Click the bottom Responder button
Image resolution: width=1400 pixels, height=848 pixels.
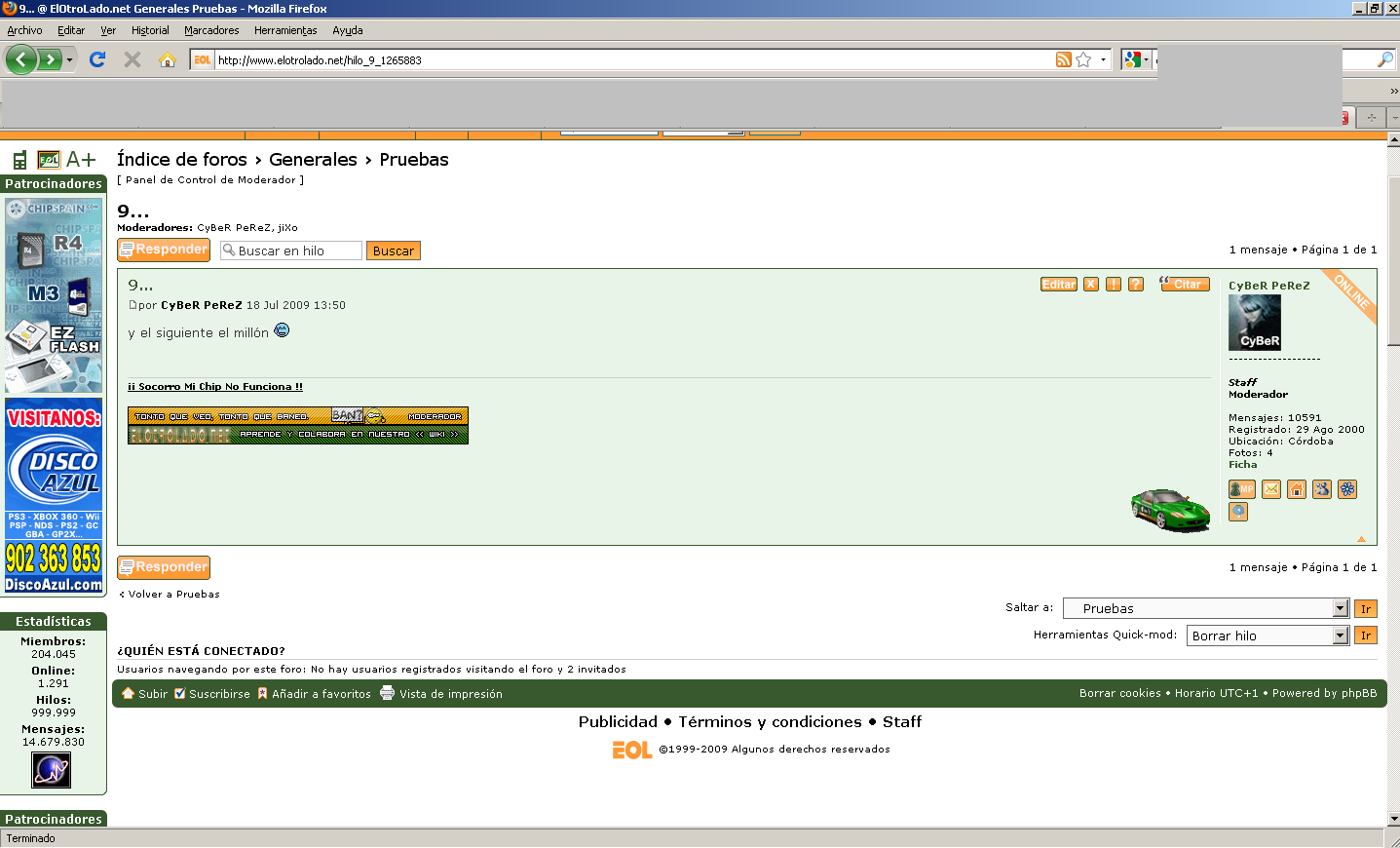164,567
